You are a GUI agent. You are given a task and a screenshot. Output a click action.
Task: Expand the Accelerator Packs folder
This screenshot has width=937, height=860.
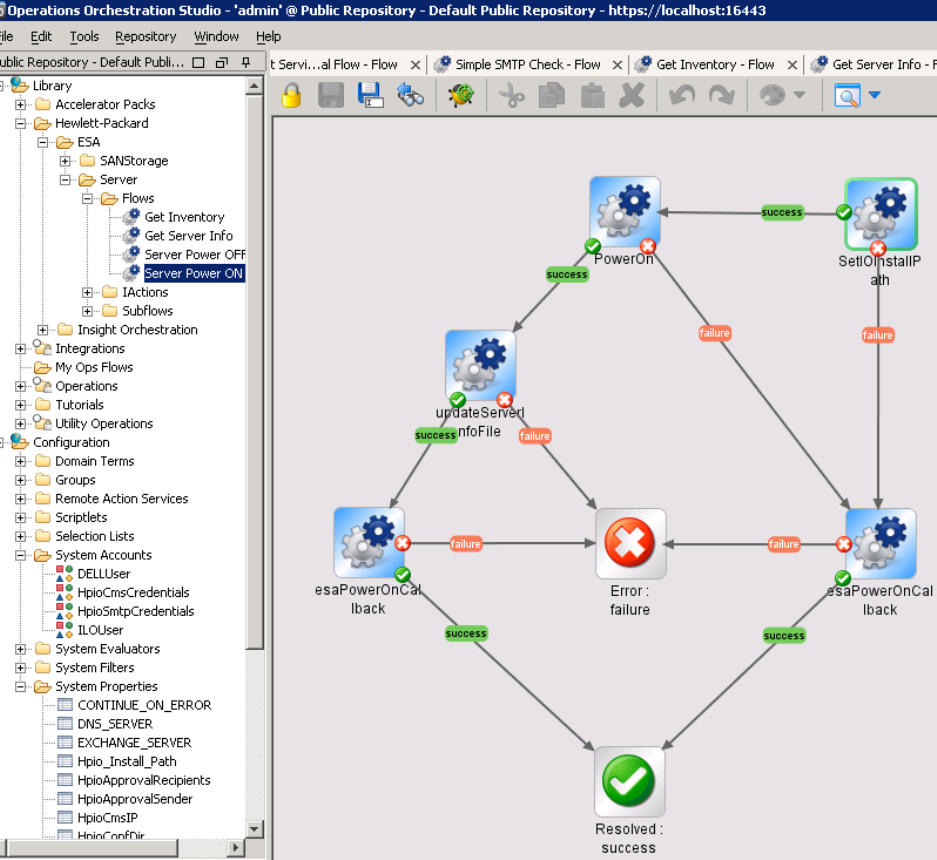20,105
